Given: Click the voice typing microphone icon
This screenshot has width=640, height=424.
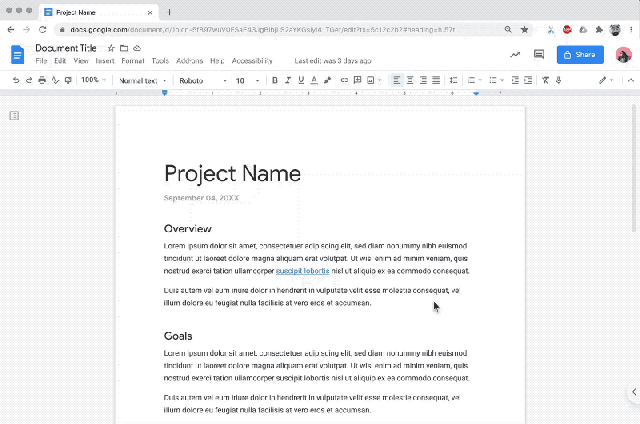Looking at the screenshot, I should point(558,80).
